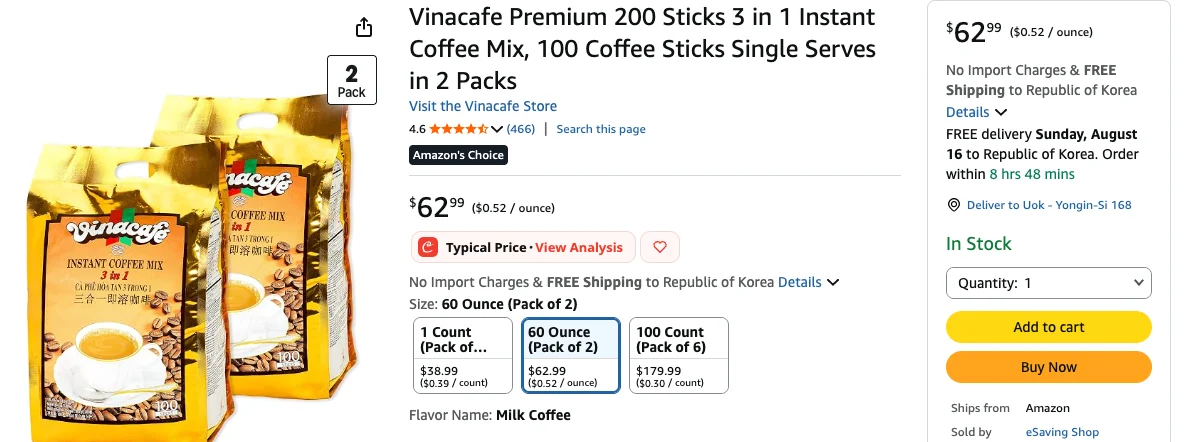Select the 100 Count (Pack of 6) option

[x=679, y=355]
